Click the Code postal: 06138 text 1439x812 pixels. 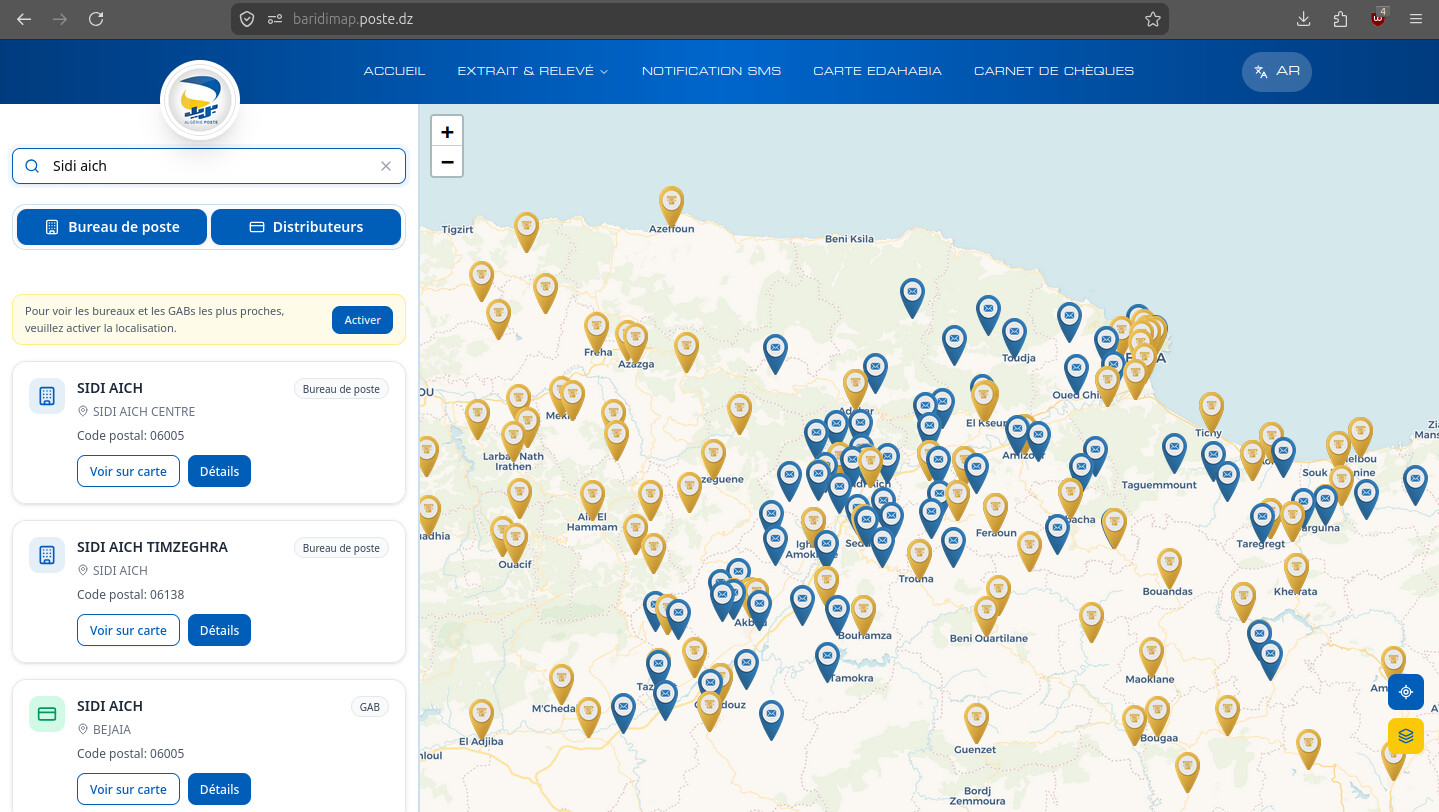(130, 595)
